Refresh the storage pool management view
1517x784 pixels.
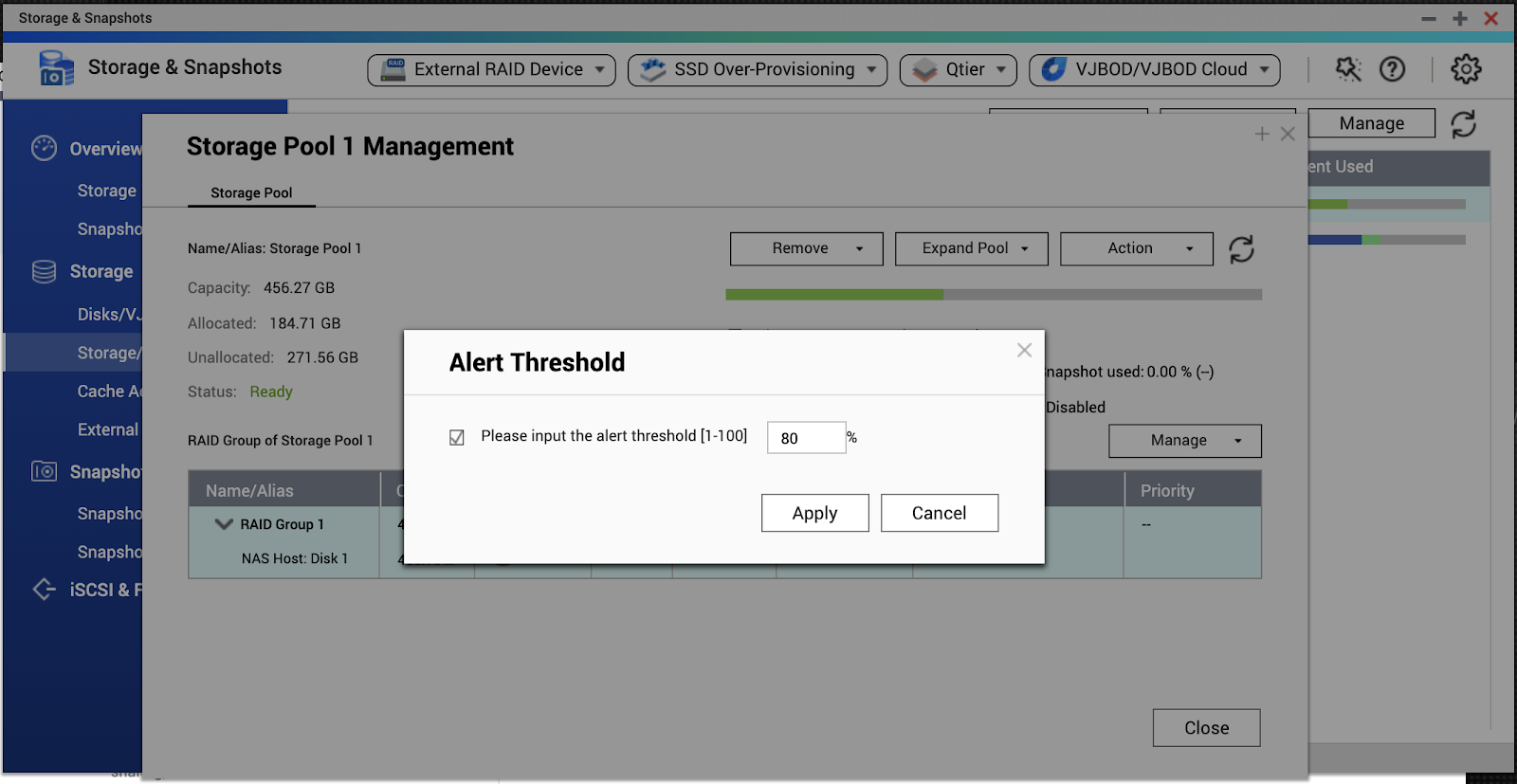[1241, 249]
